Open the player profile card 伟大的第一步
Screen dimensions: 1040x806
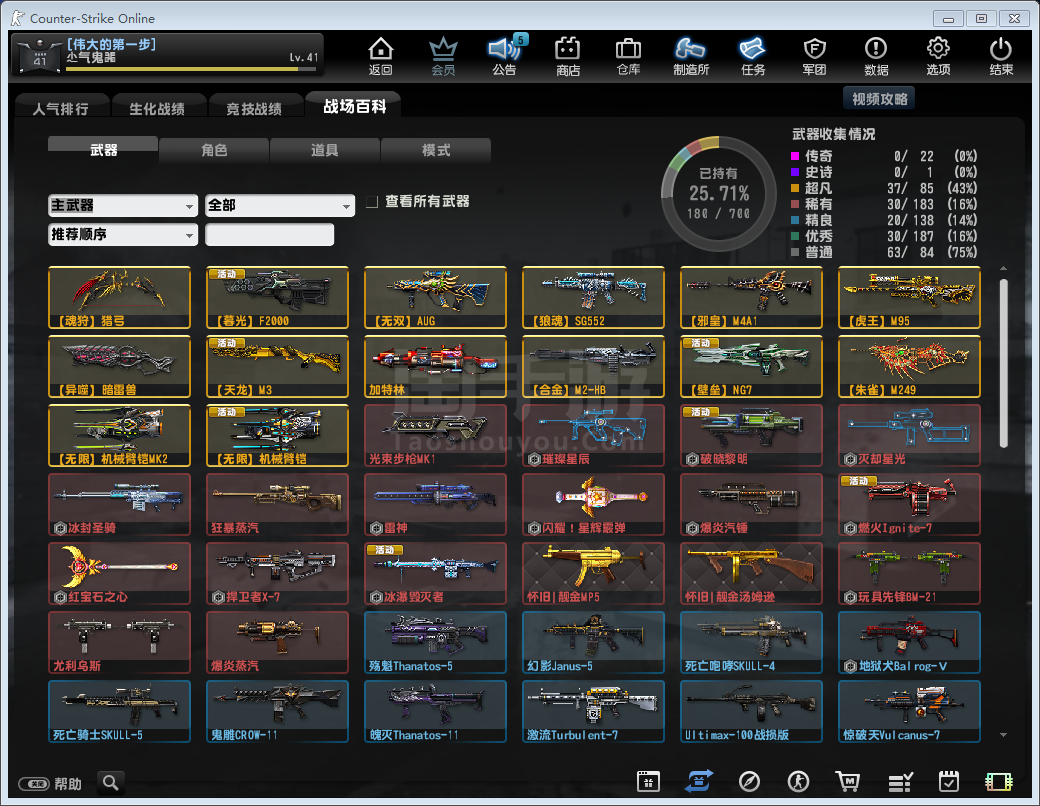(x=168, y=54)
